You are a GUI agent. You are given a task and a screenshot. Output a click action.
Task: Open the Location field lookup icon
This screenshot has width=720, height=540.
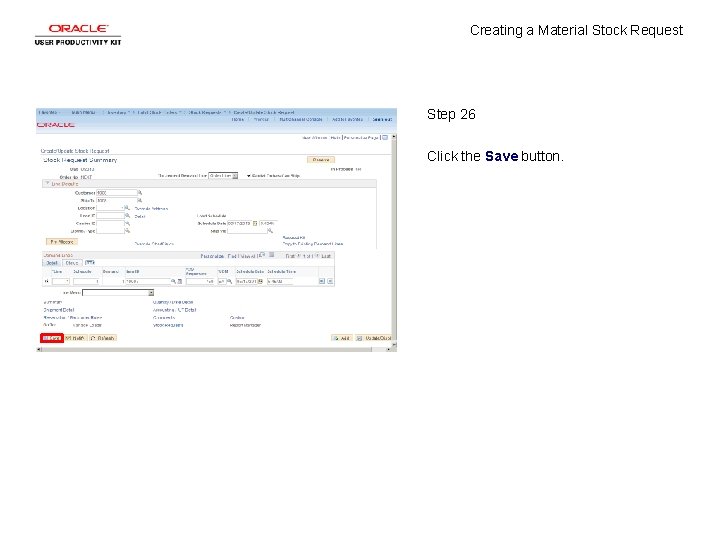click(x=128, y=208)
